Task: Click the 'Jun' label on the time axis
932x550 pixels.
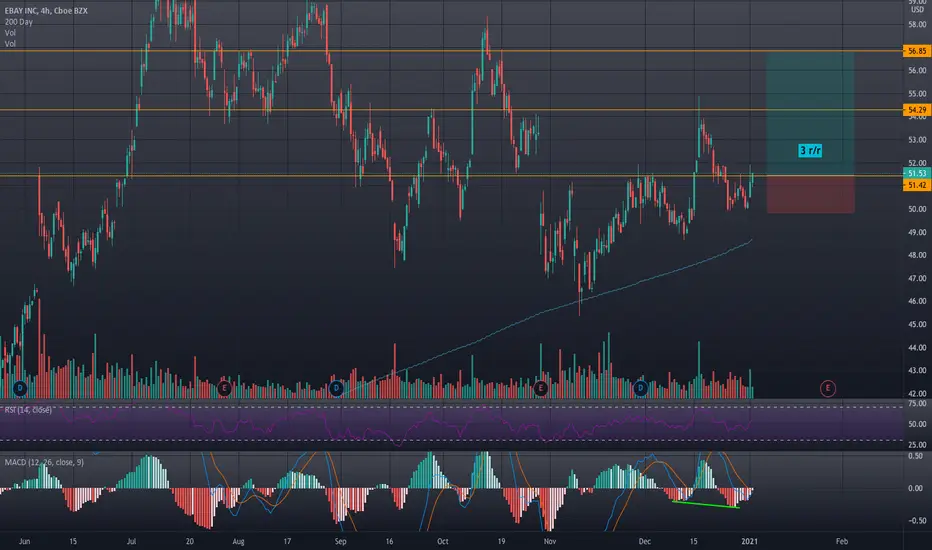Action: coord(24,541)
